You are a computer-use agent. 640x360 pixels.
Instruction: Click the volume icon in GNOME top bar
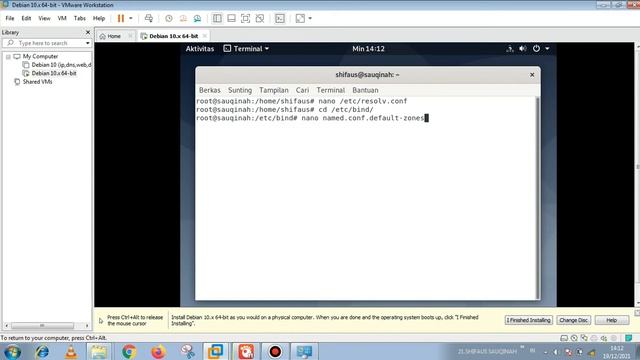pyautogui.click(x=523, y=49)
